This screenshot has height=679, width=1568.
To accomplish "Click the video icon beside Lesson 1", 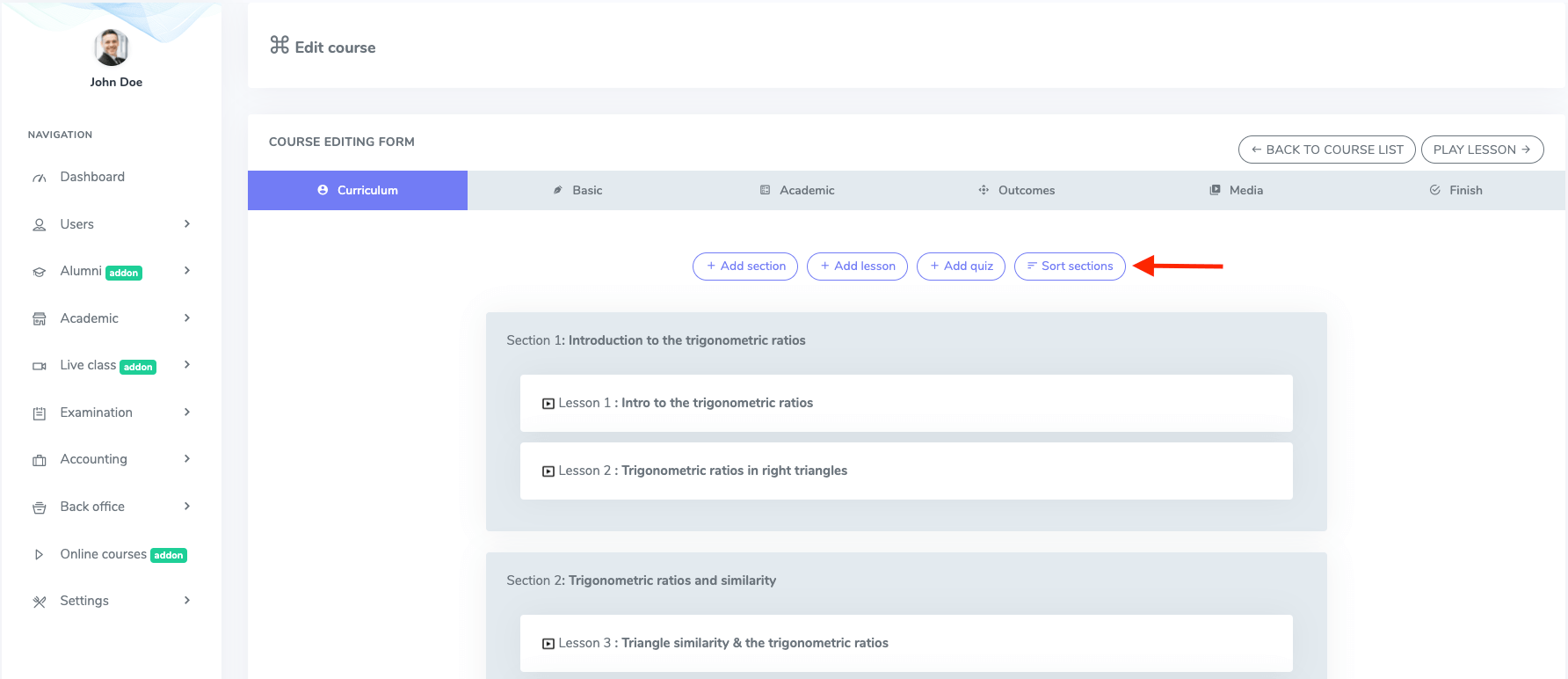I will pos(548,404).
